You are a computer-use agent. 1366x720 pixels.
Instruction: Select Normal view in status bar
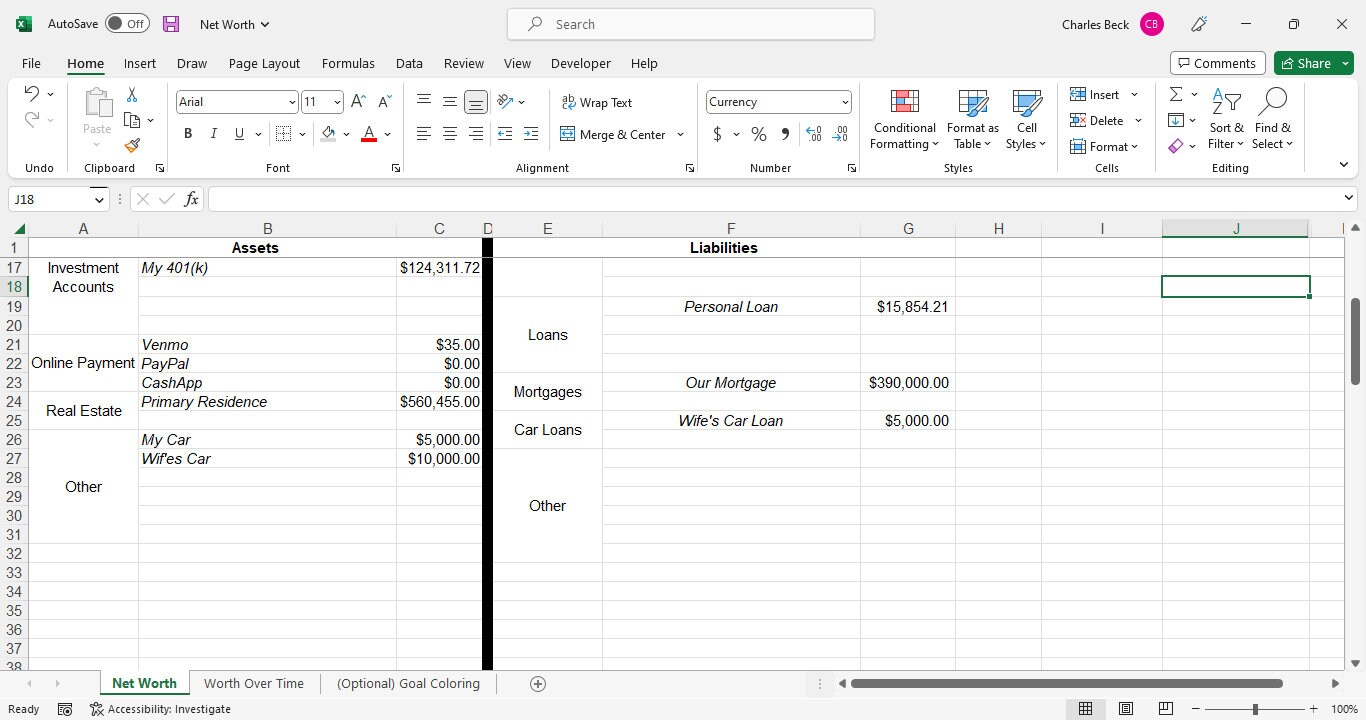click(x=1085, y=709)
